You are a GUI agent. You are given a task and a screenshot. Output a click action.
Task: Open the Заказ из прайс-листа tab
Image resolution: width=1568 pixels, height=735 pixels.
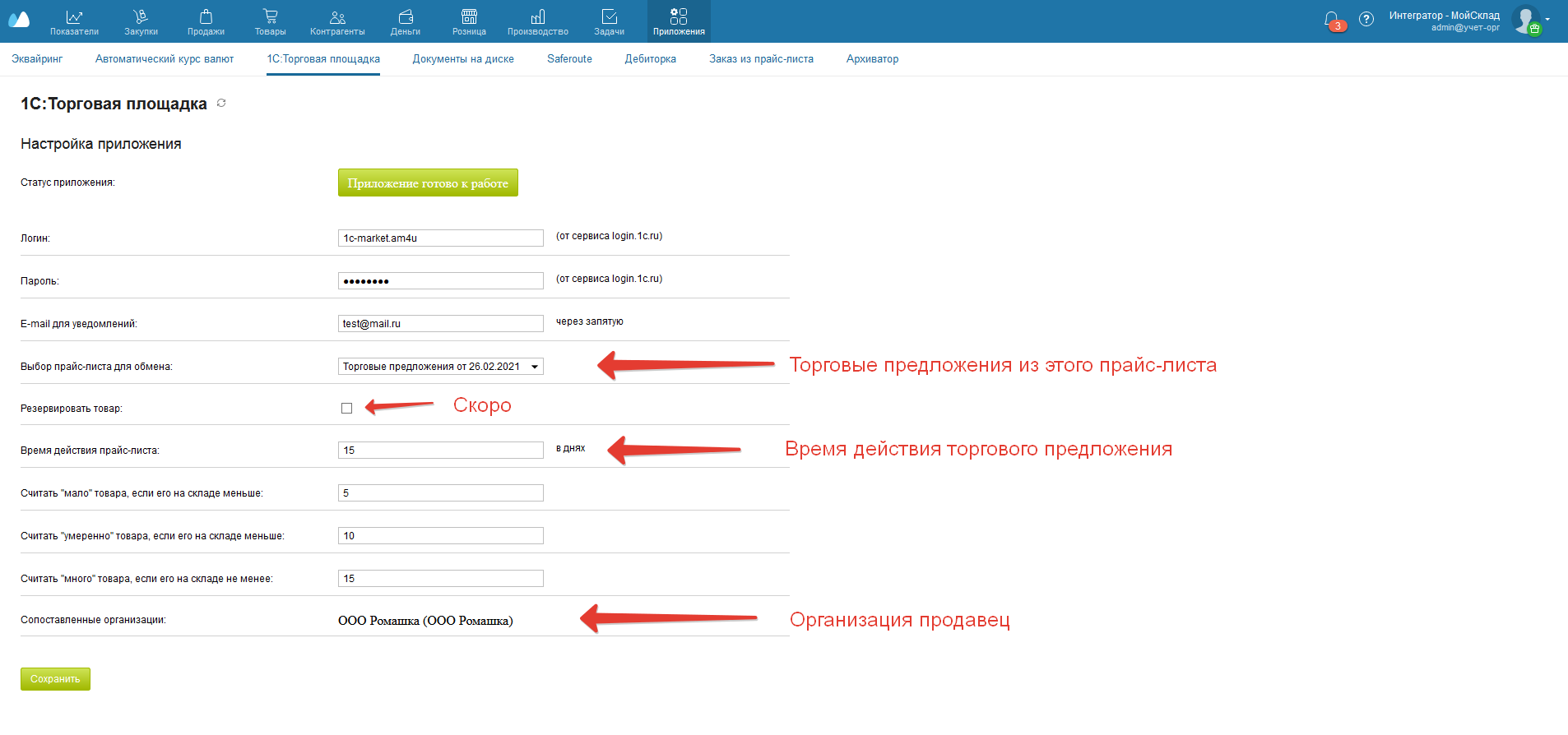761,59
